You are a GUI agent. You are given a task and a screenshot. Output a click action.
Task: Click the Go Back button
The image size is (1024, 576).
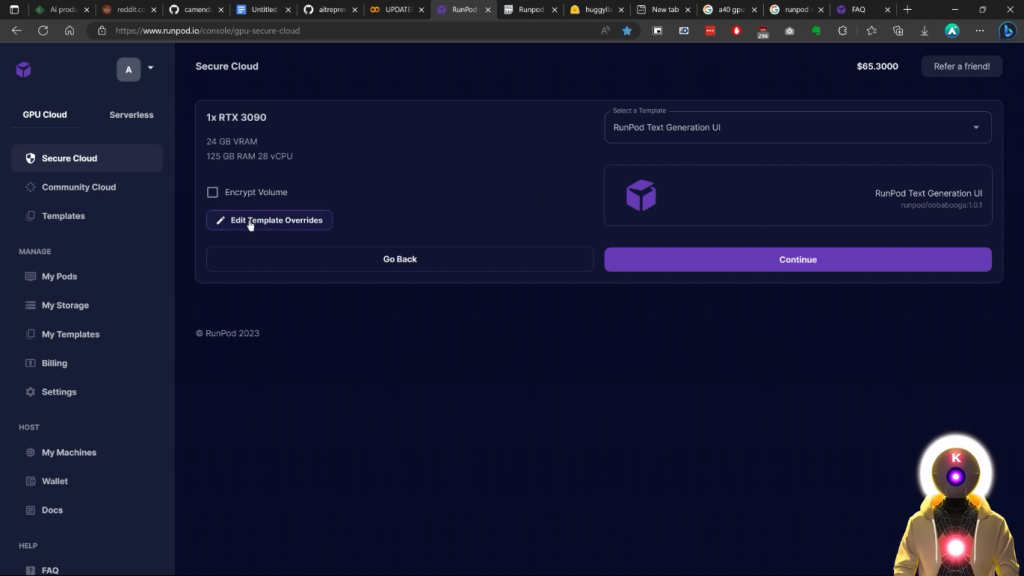click(x=400, y=259)
